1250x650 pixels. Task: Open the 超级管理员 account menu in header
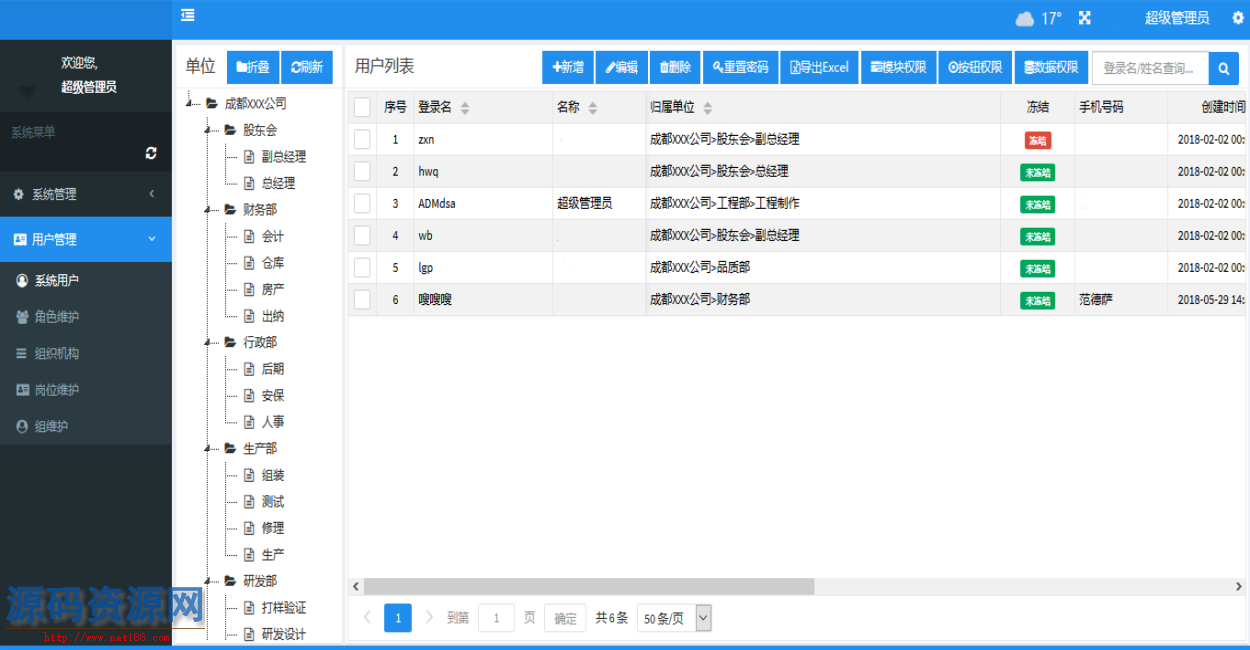1176,18
